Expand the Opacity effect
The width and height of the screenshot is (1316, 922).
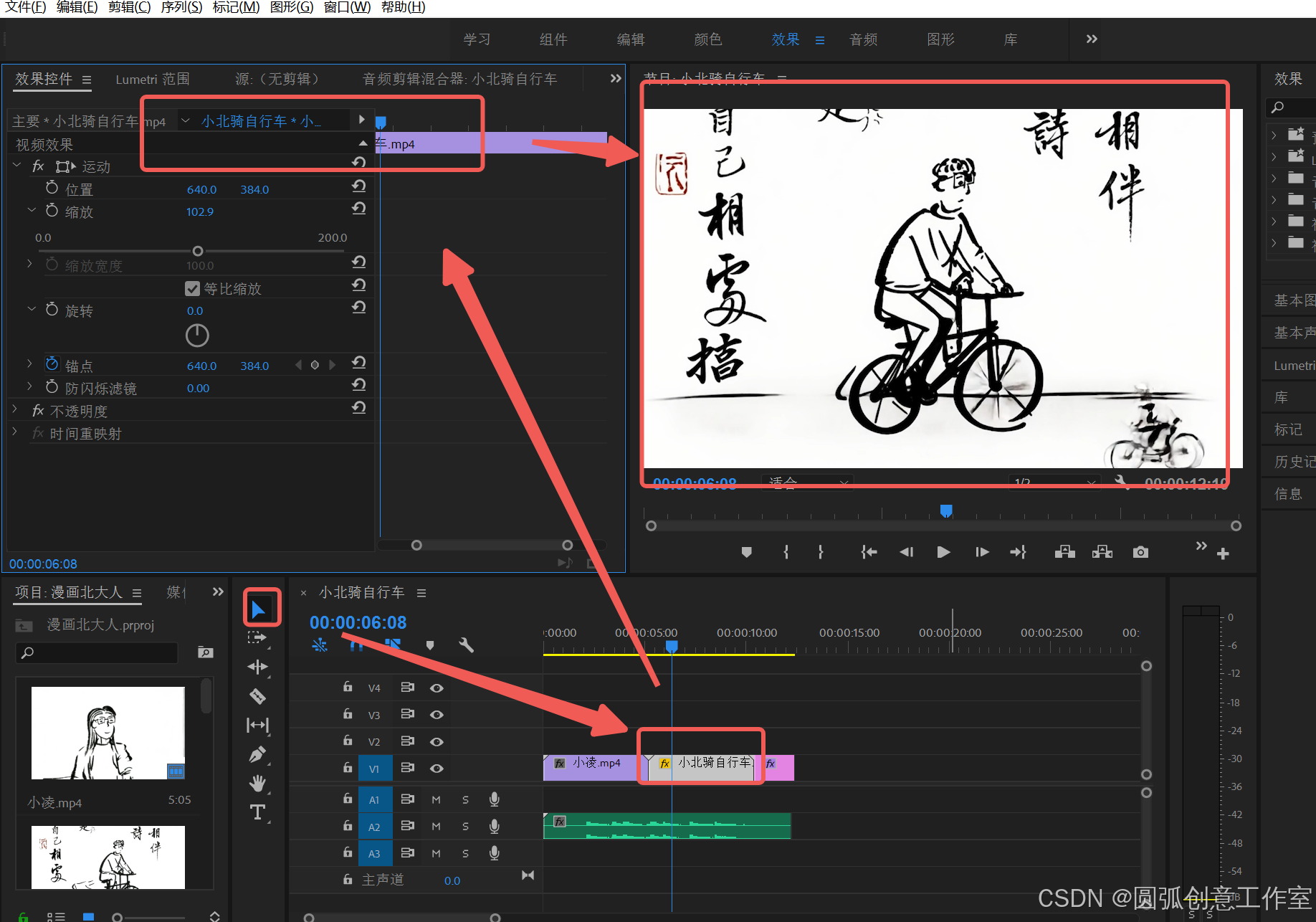[x=15, y=409]
